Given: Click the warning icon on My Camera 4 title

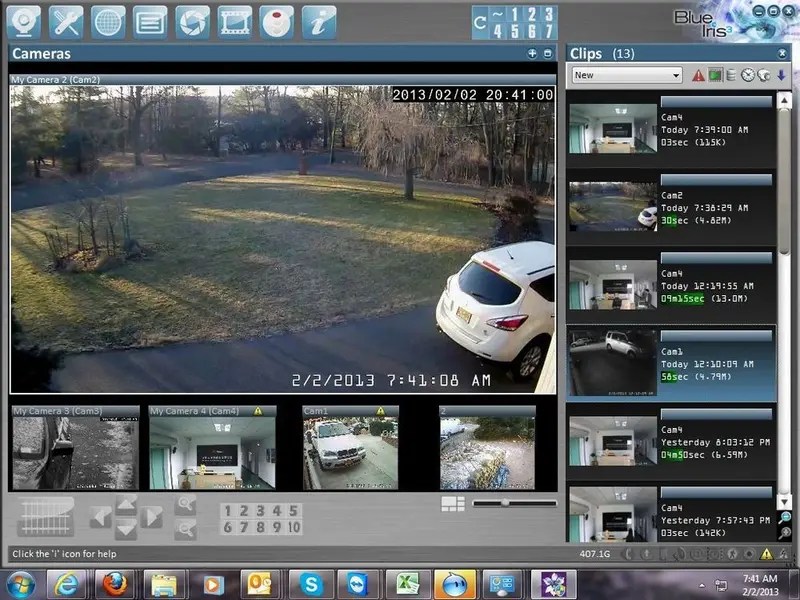Looking at the screenshot, I should pos(258,411).
